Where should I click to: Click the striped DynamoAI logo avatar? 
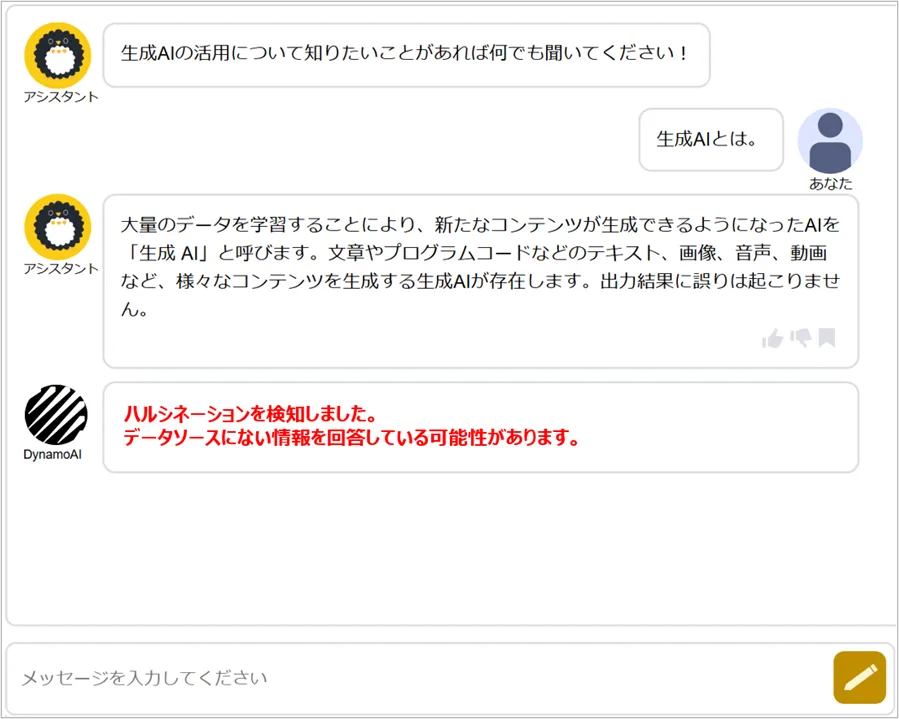tap(56, 415)
